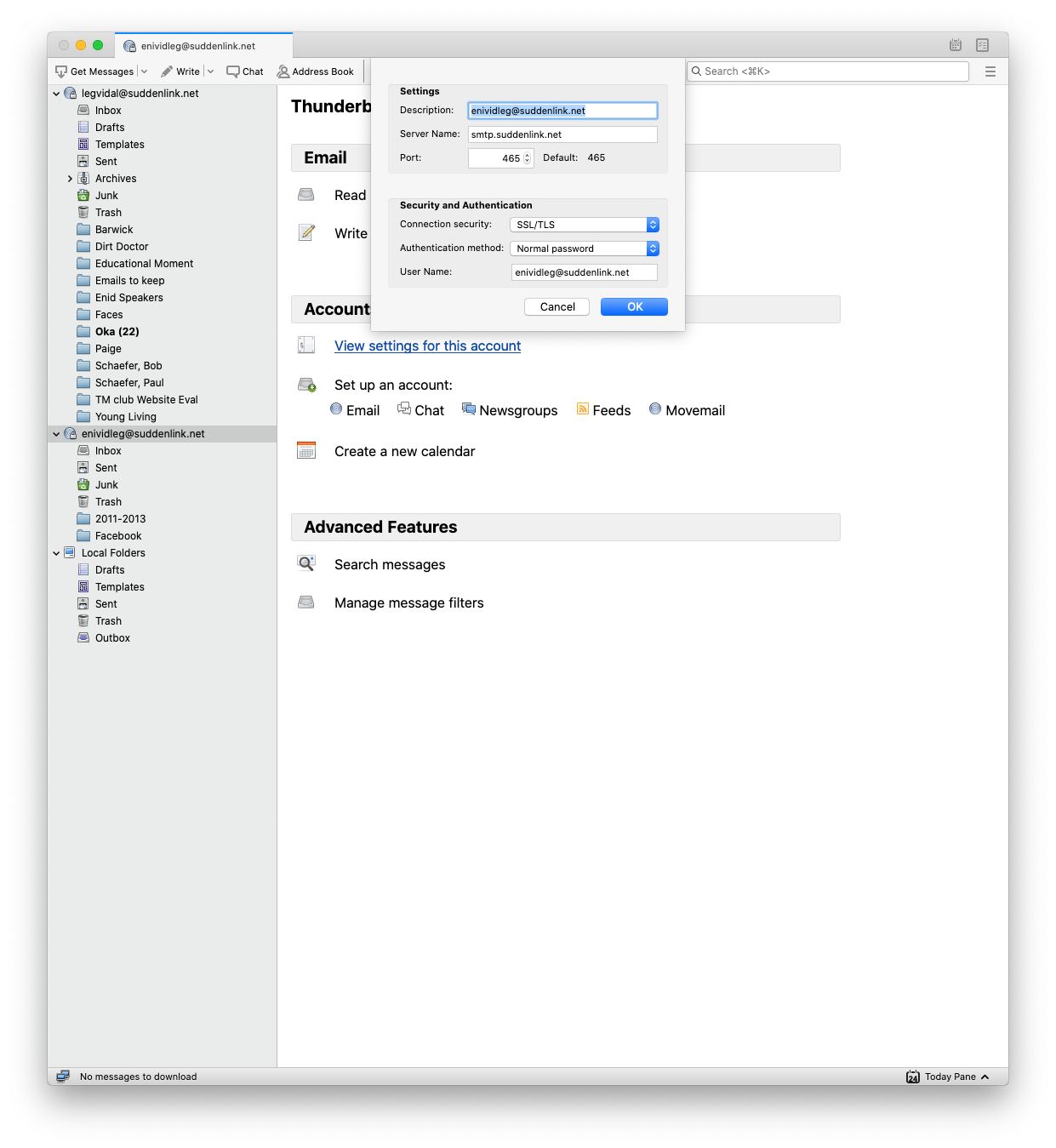Open the hamburger application menu
This screenshot has height=1148, width=1056.
(x=990, y=71)
